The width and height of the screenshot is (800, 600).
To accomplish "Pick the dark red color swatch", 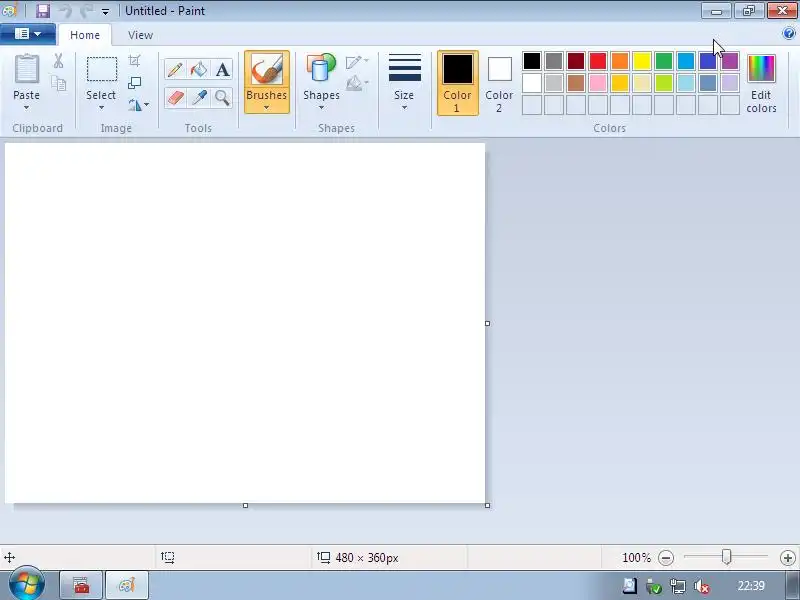I will point(576,61).
